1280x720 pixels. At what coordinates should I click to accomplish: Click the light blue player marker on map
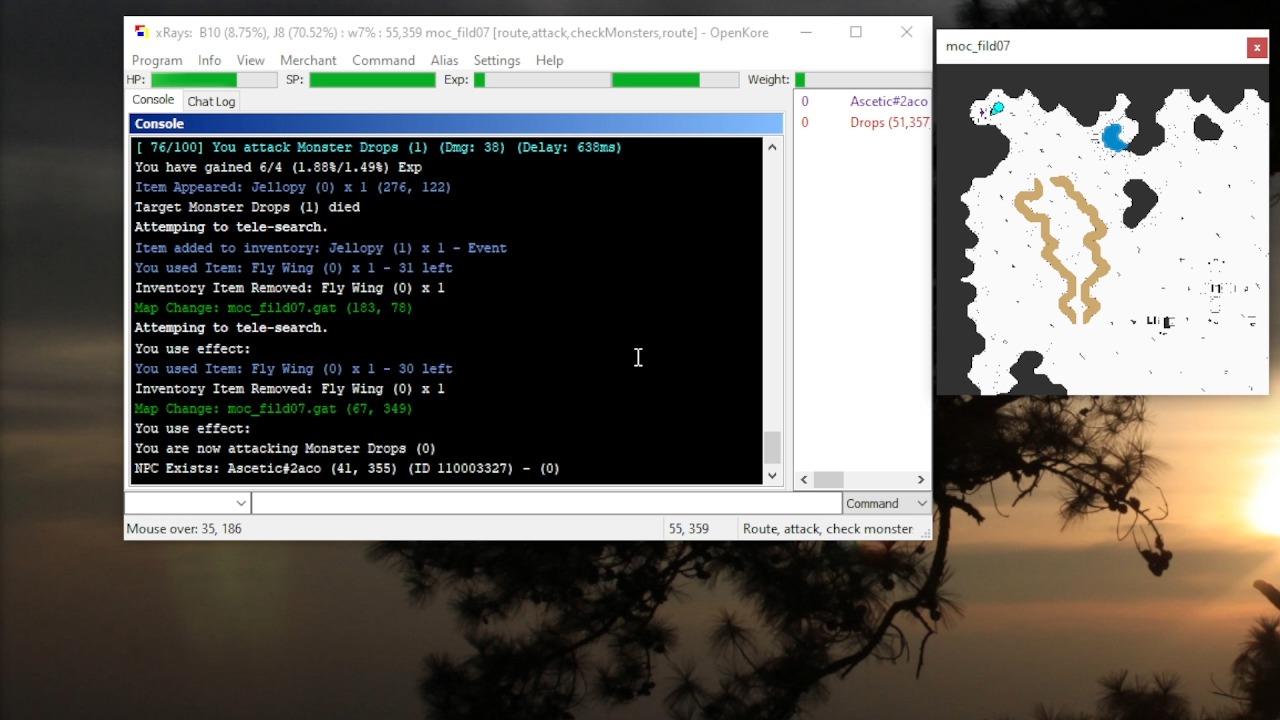[997, 108]
